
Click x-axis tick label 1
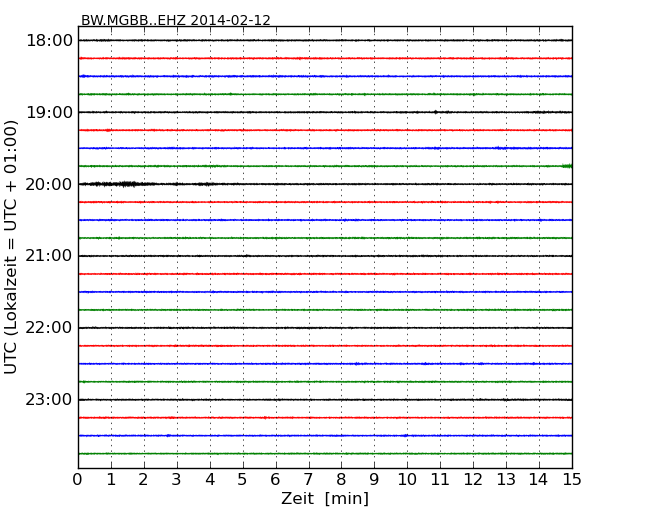(111, 480)
